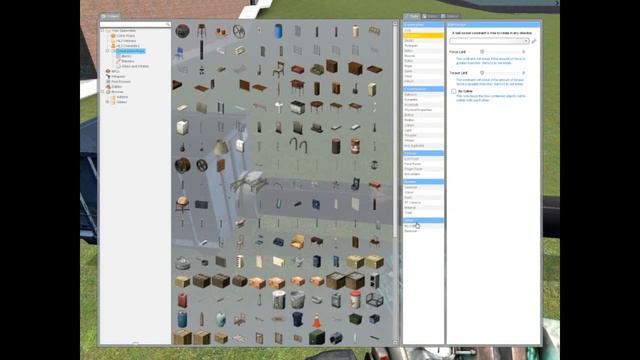Open the Entities category in tree

point(116,87)
